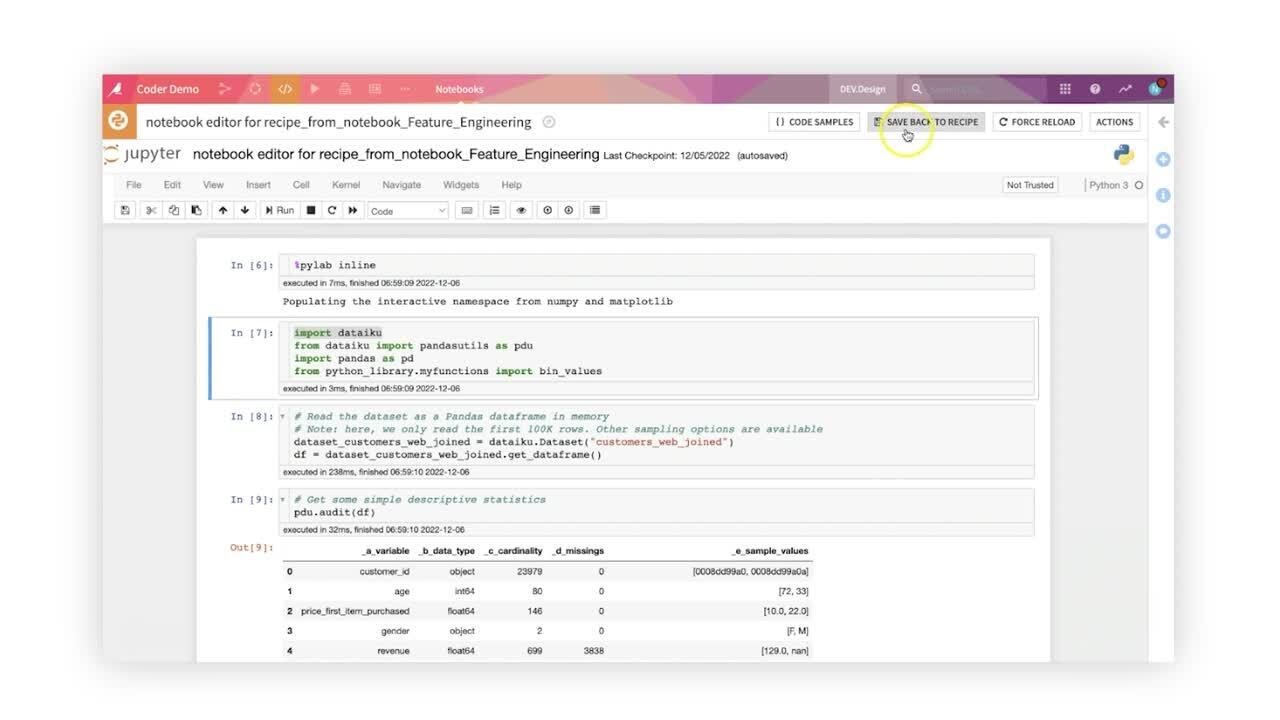
Task: Restart and run all fast-forward icon
Action: (353, 210)
